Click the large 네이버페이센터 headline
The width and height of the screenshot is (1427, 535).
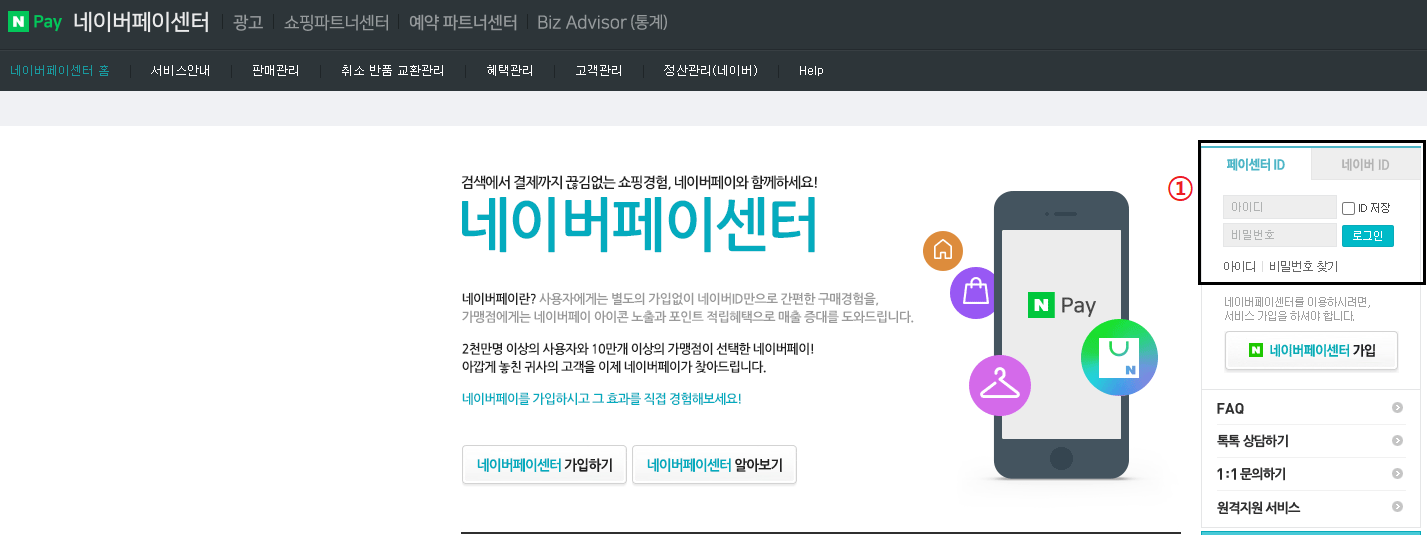639,225
